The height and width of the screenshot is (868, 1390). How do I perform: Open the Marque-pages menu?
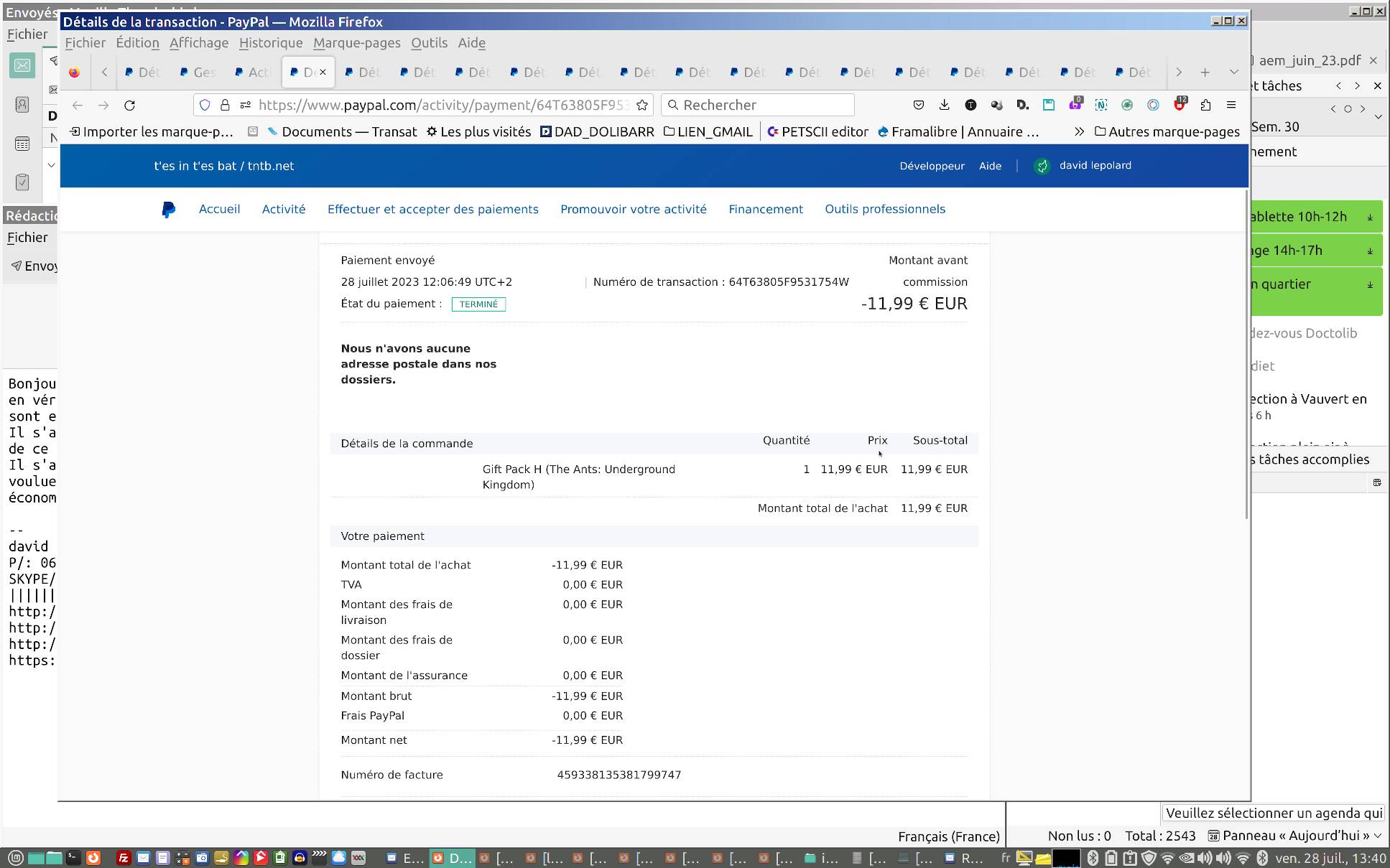point(356,43)
